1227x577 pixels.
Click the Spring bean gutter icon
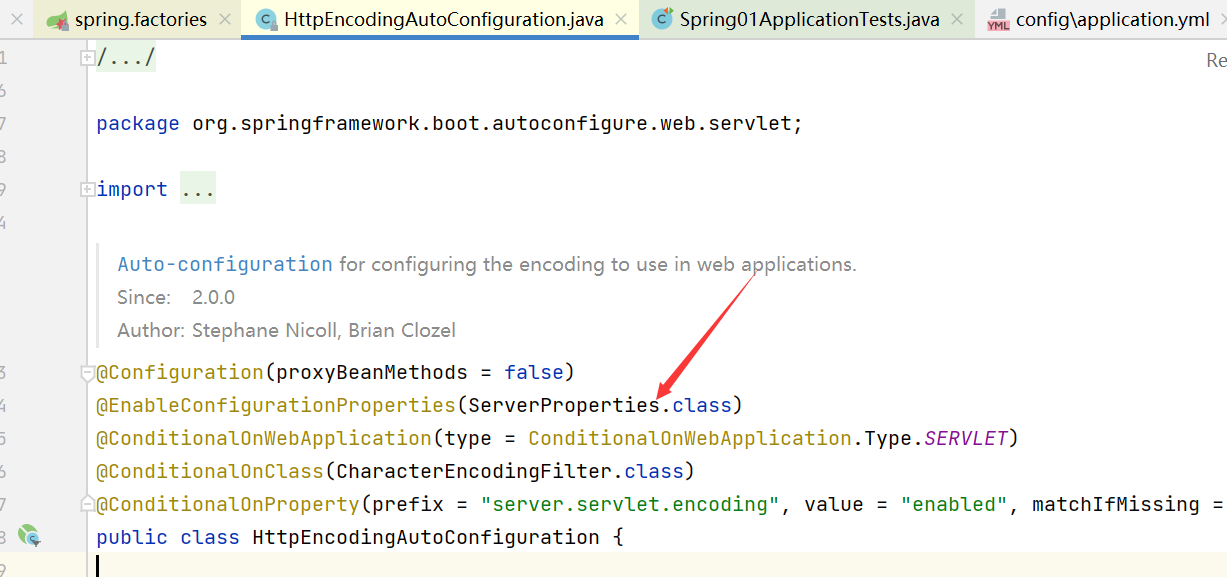click(x=29, y=537)
